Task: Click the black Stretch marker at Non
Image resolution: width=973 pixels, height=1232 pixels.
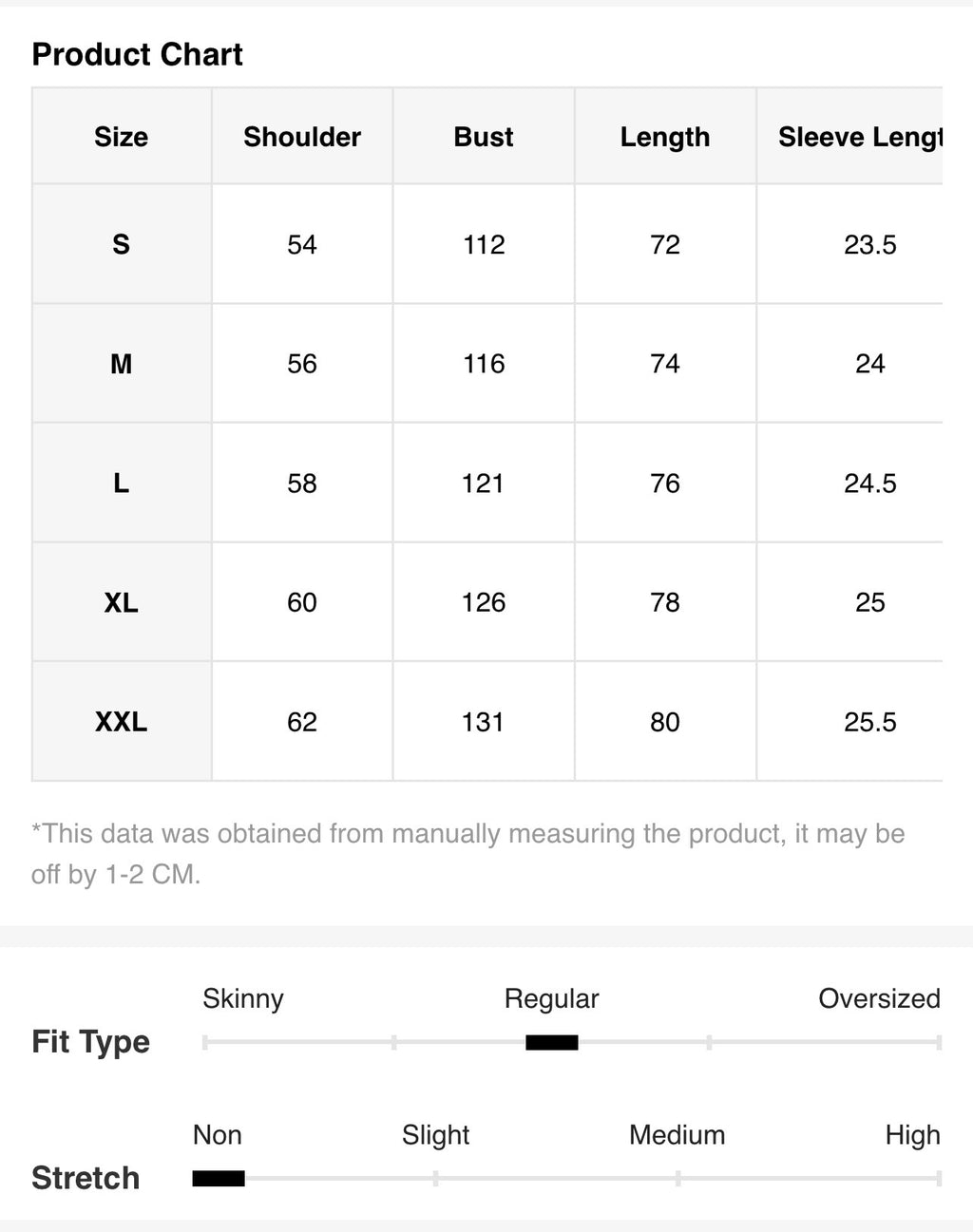Action: point(219,1179)
